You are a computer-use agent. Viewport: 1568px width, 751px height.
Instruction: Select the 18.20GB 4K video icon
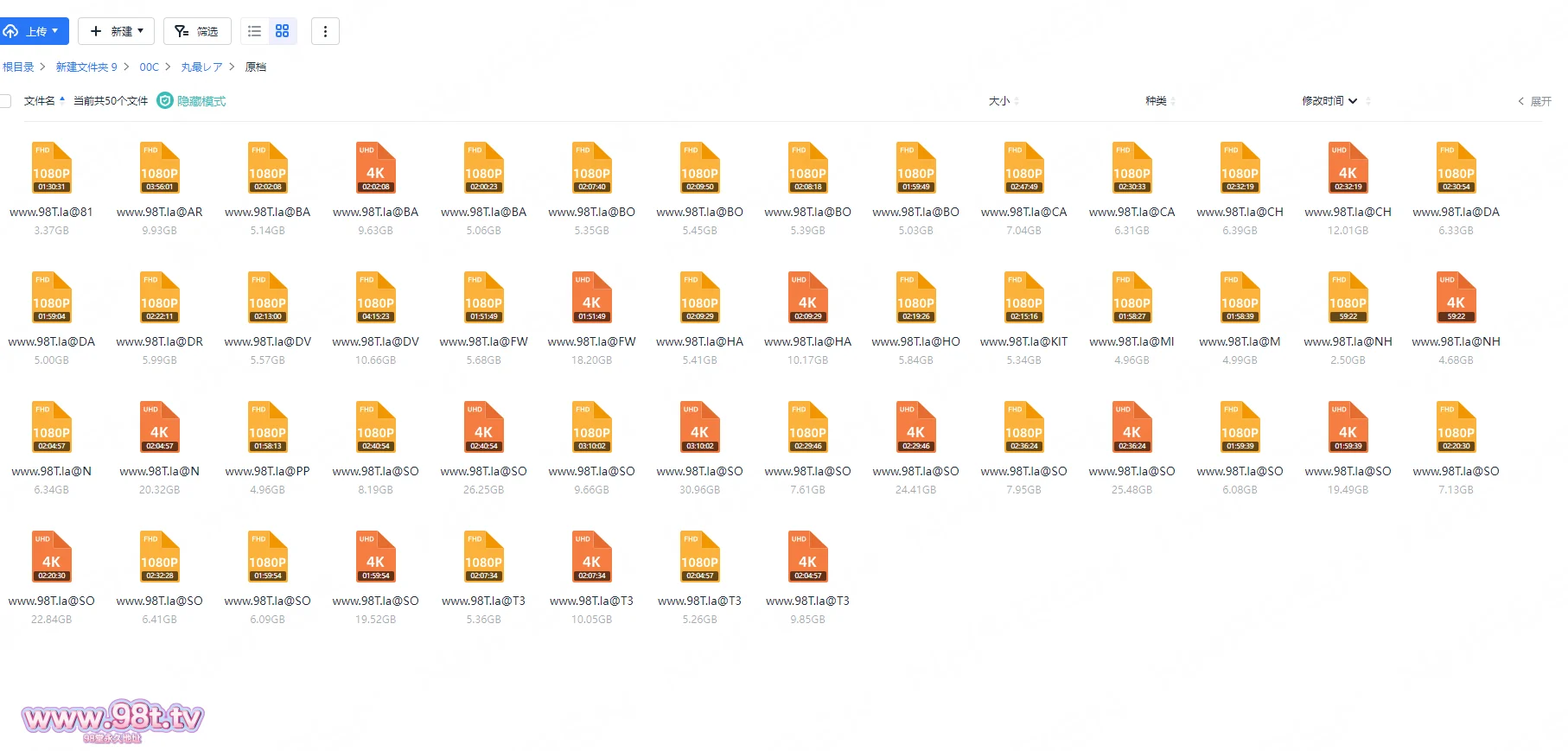591,297
